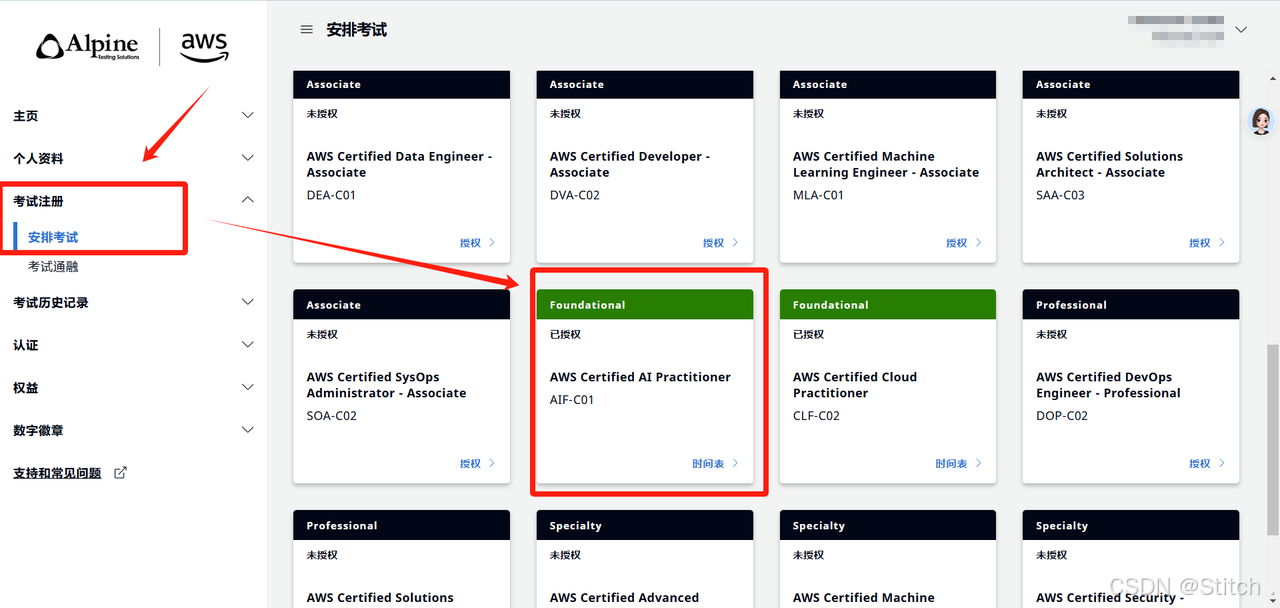The image size is (1280, 608).
Task: Click arrow icon on MLA-C01 card
Action: (979, 243)
